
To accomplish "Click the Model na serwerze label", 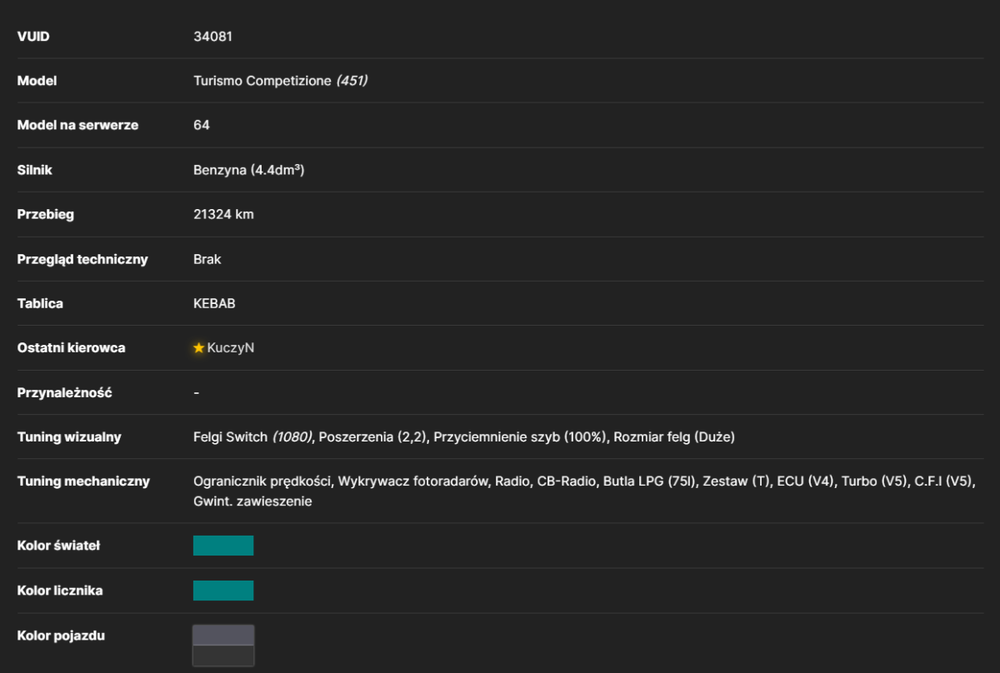I will point(78,125).
